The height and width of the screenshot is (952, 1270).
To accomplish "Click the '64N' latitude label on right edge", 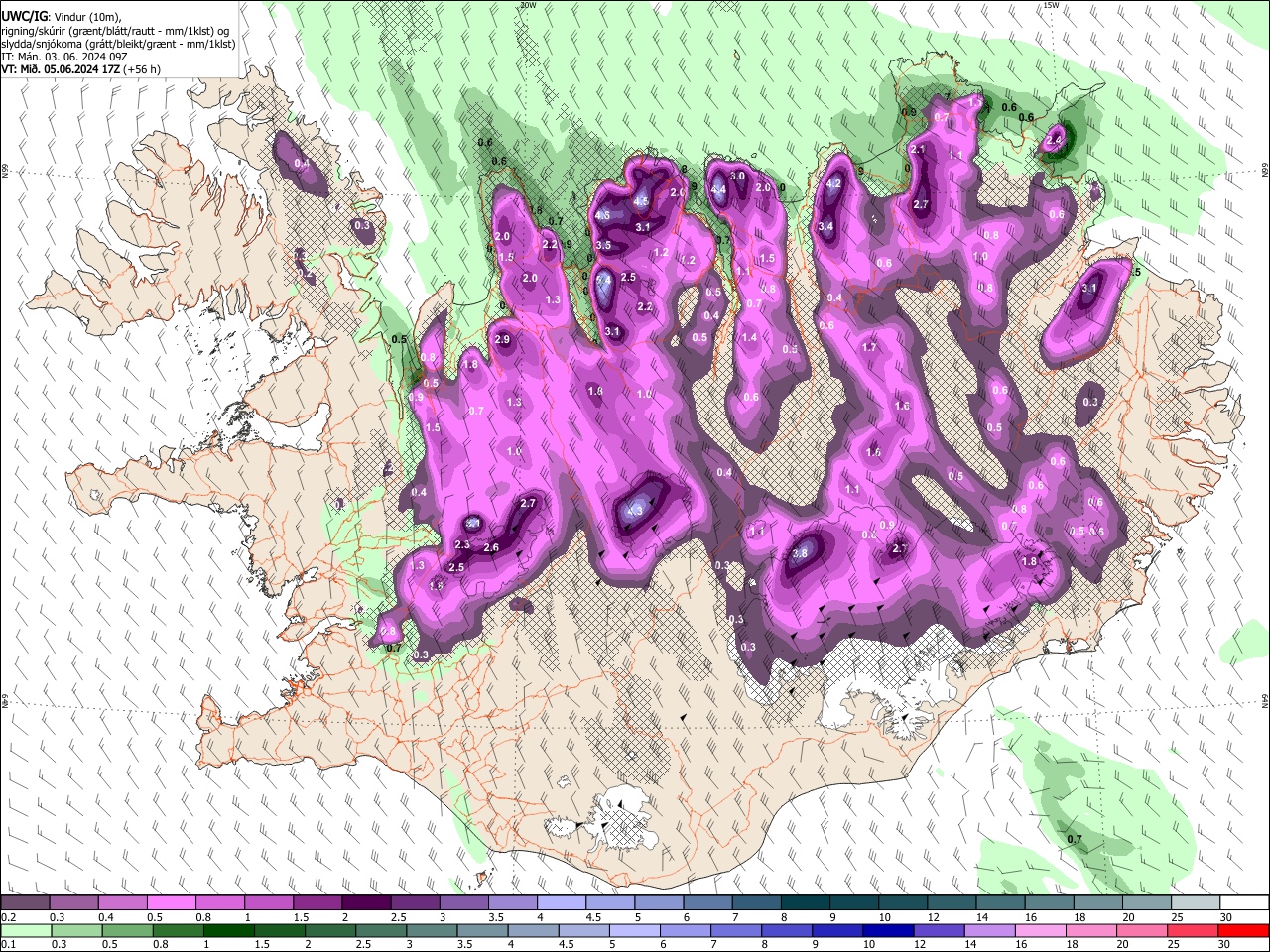I will [1264, 701].
